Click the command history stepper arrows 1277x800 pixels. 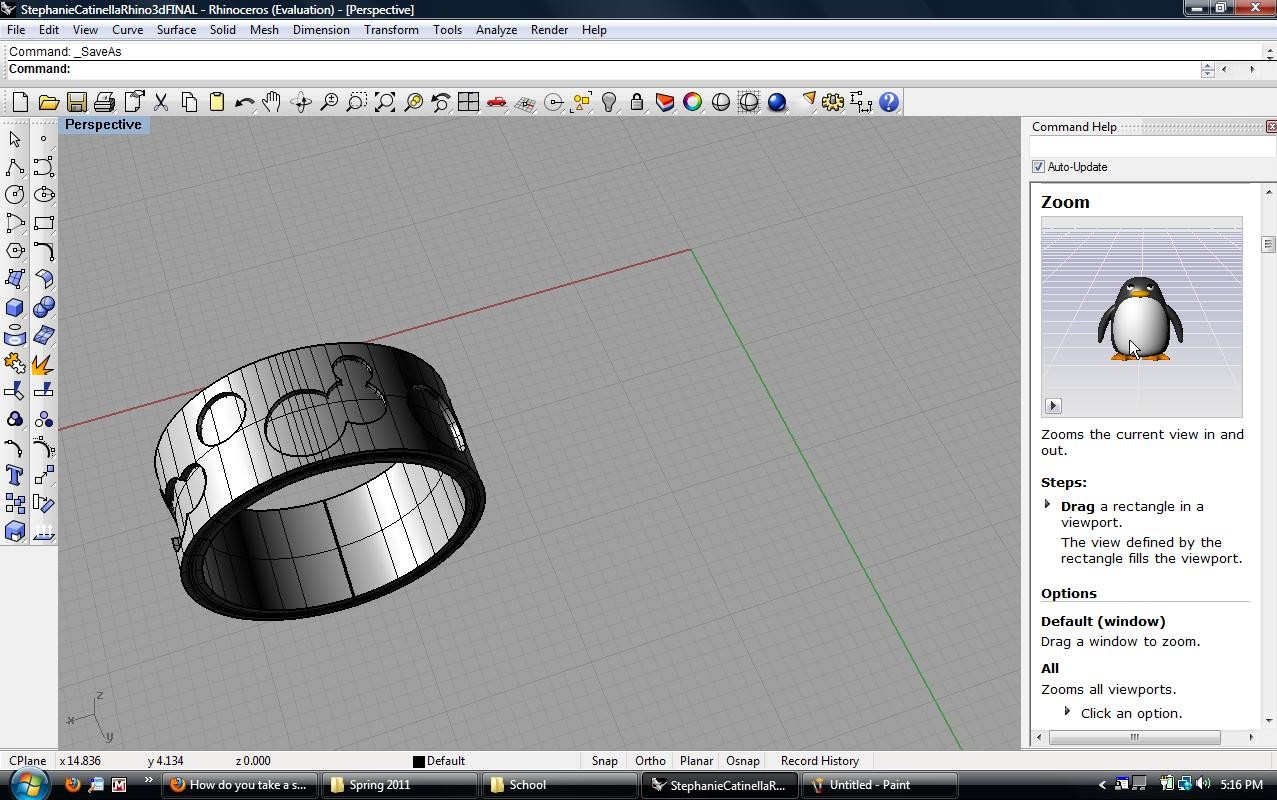[1208, 69]
